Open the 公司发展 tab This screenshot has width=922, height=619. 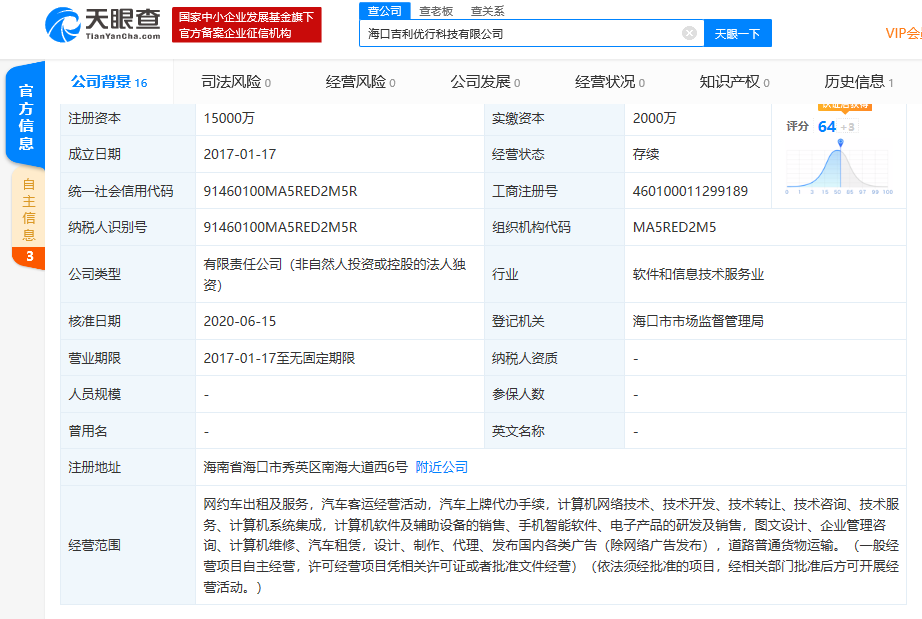pyautogui.click(x=484, y=82)
